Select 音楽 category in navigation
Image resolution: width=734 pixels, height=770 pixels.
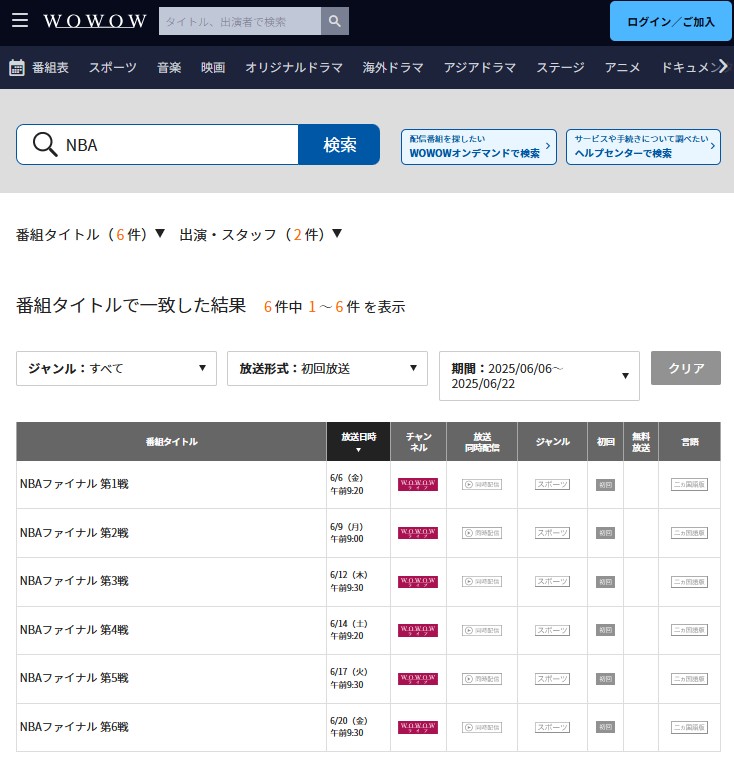click(x=169, y=68)
